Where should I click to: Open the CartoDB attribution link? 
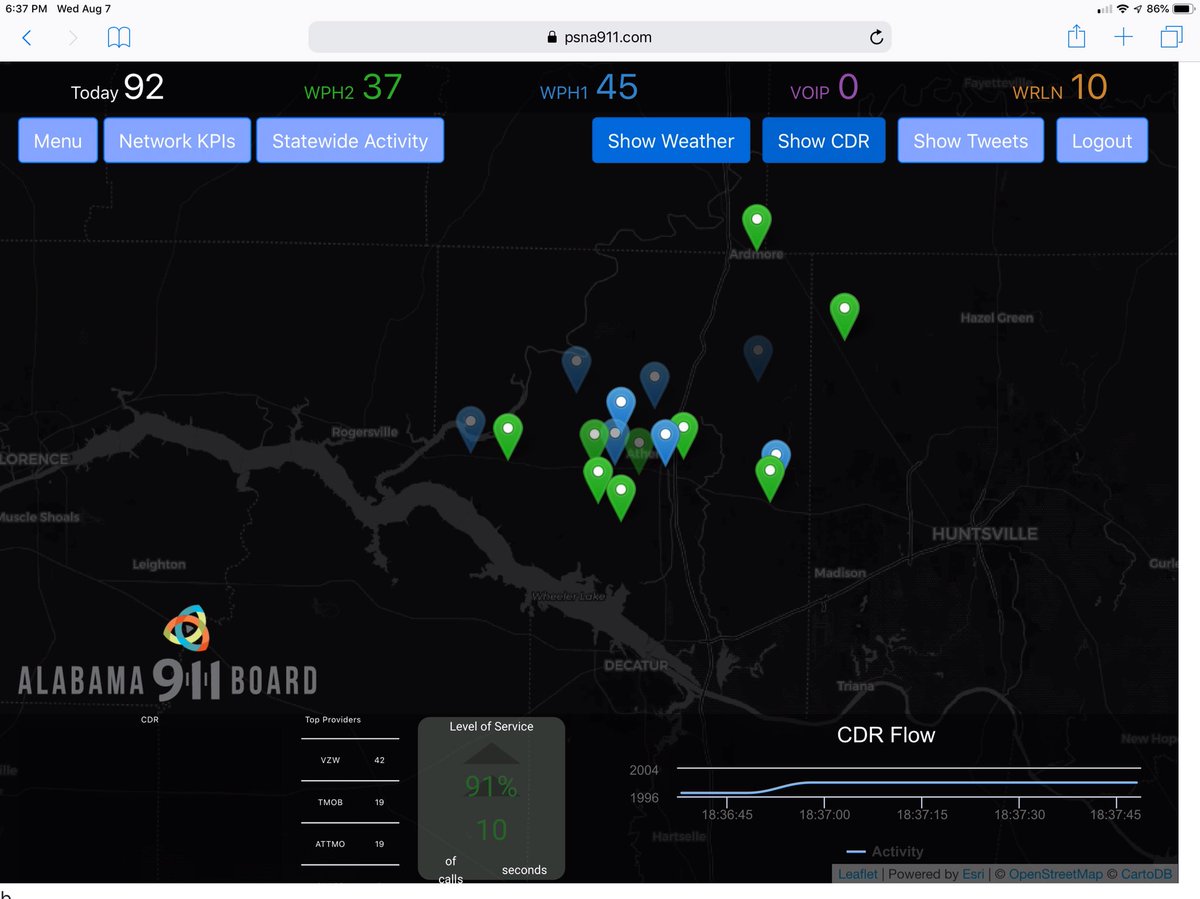click(1148, 874)
